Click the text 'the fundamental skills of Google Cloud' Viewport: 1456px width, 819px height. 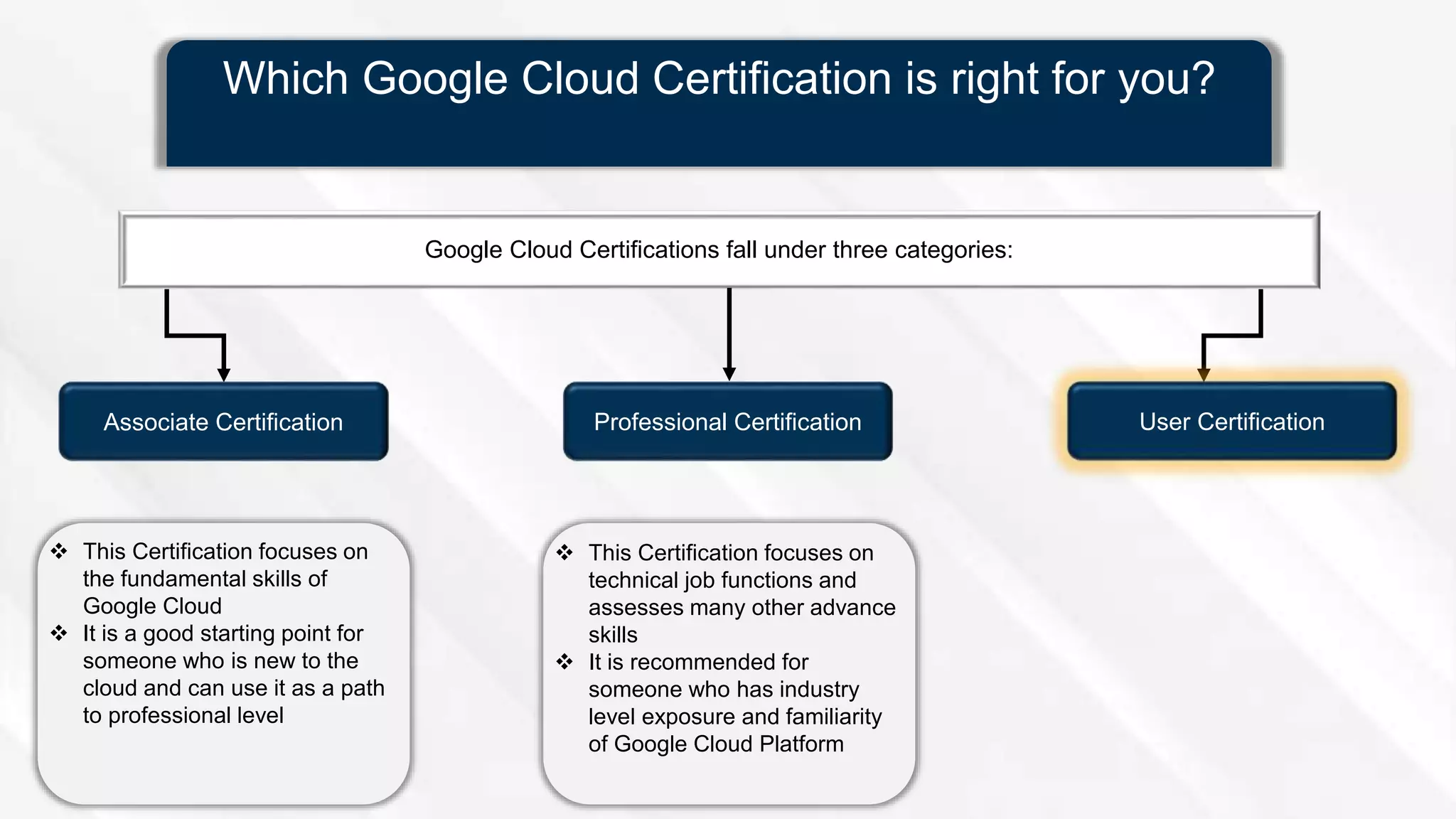tap(205, 592)
